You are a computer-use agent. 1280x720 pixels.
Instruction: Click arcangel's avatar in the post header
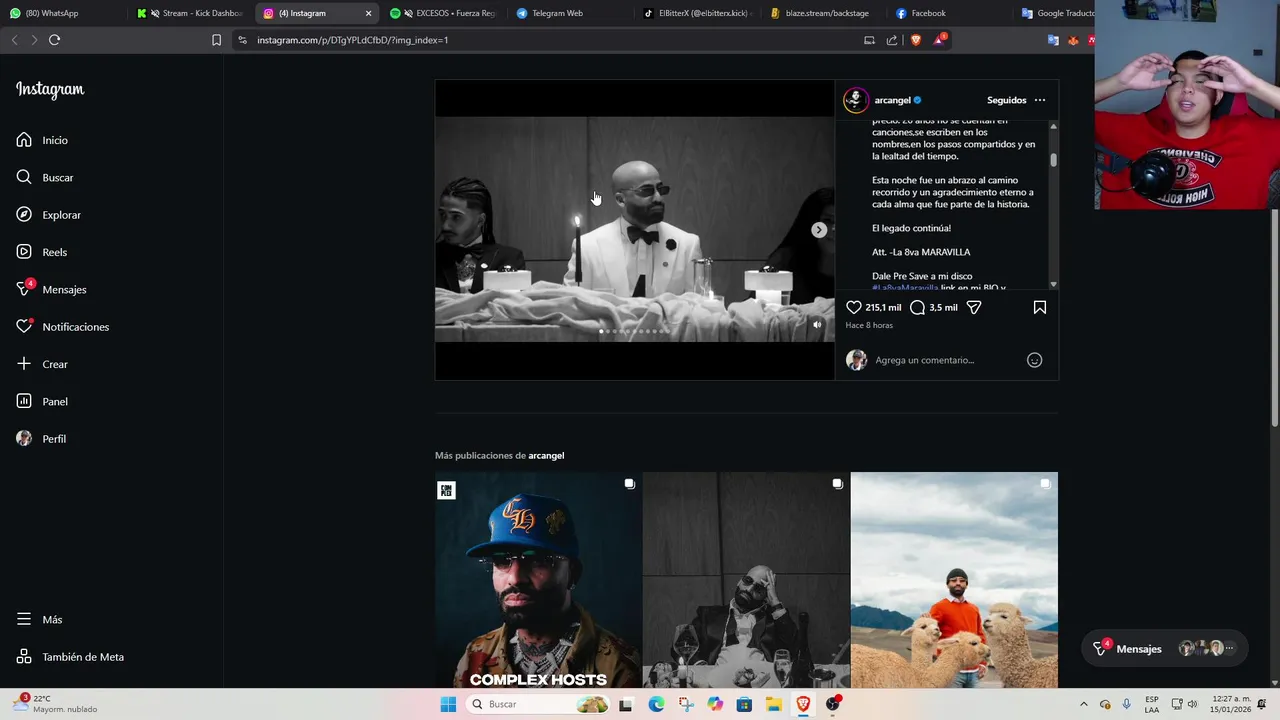click(x=855, y=100)
